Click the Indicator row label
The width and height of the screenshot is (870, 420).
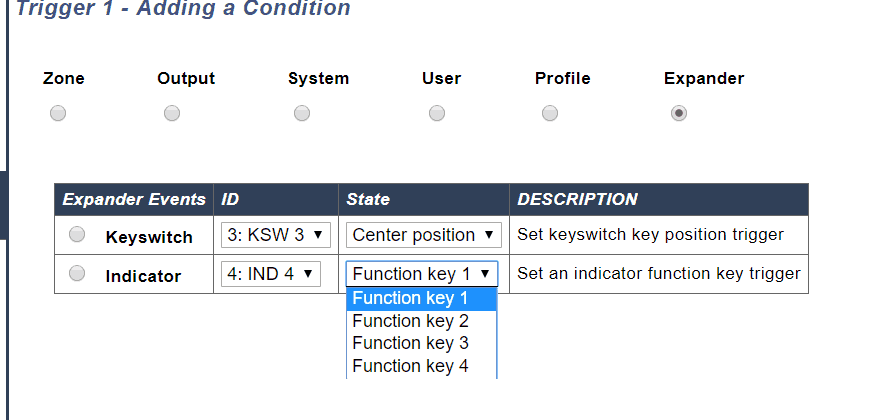pyautogui.click(x=143, y=275)
